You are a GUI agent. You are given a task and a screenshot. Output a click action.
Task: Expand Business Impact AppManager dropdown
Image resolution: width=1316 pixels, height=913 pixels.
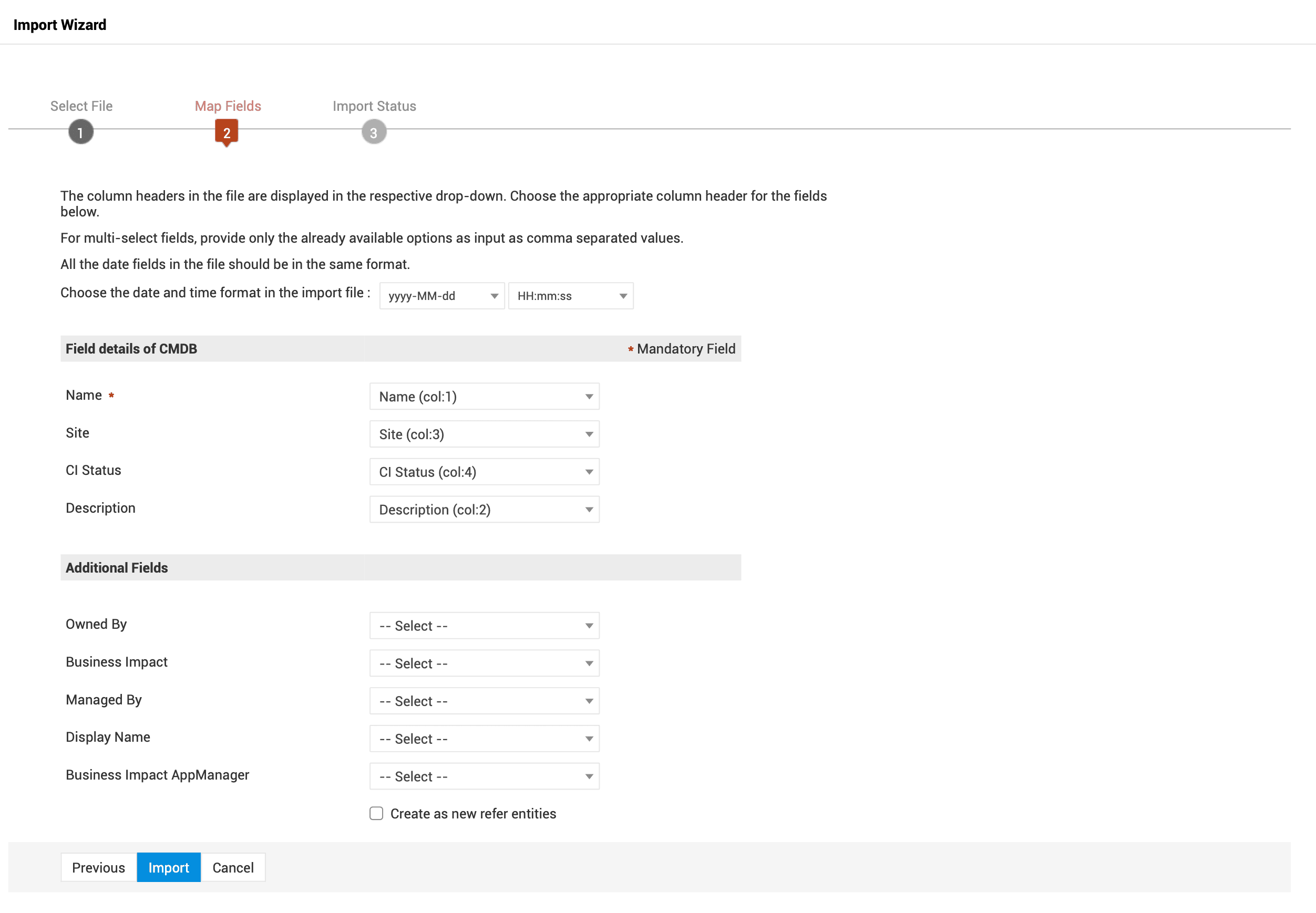484,777
